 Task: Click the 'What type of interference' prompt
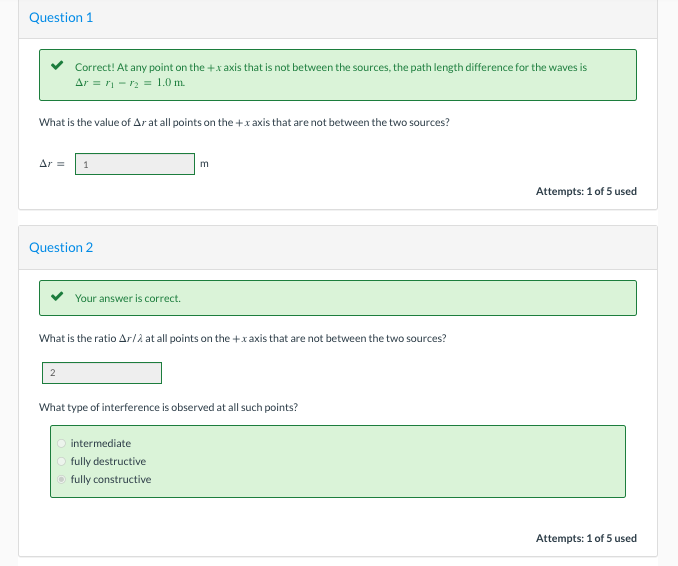[167, 407]
